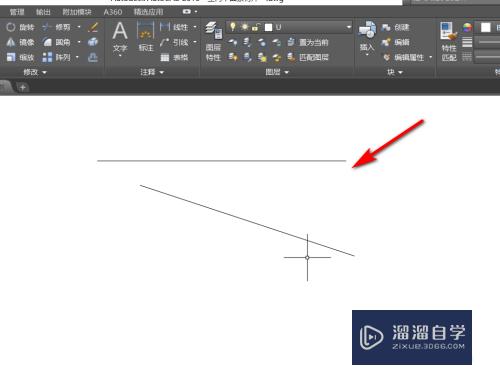
Task: Click layer color square in layer dropdown
Action: [268, 27]
